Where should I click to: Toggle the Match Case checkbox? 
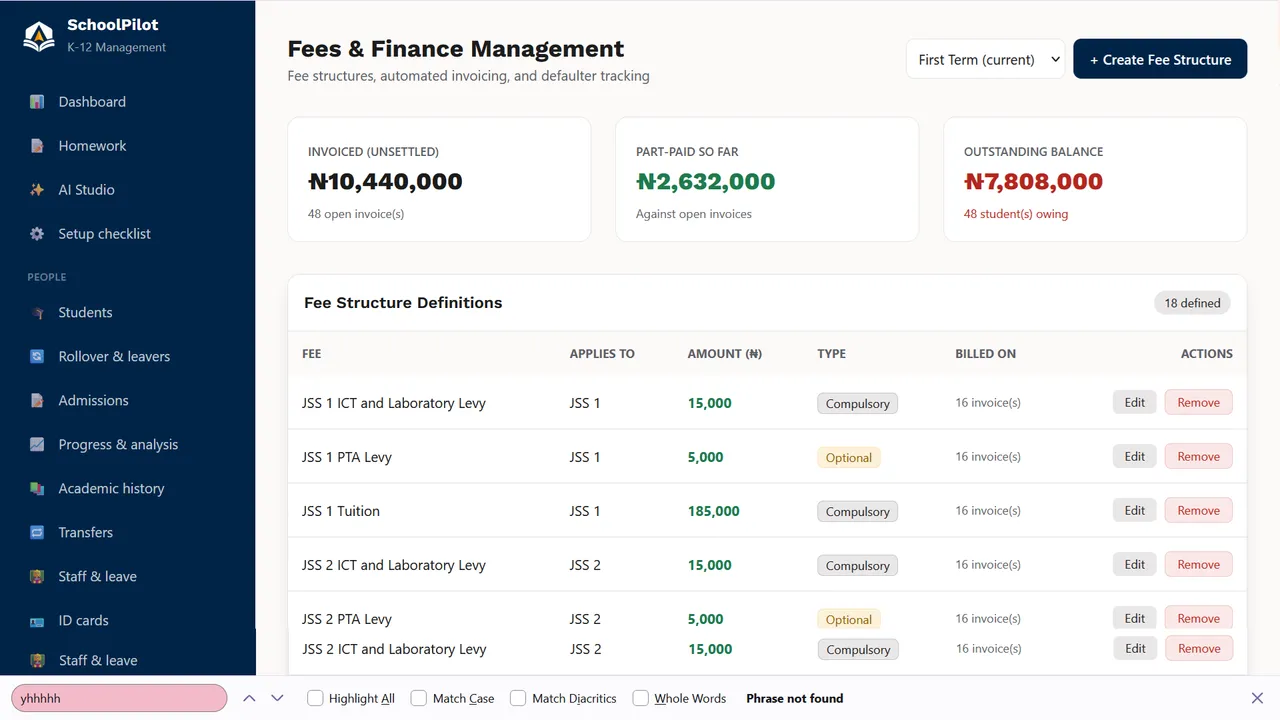pos(419,698)
